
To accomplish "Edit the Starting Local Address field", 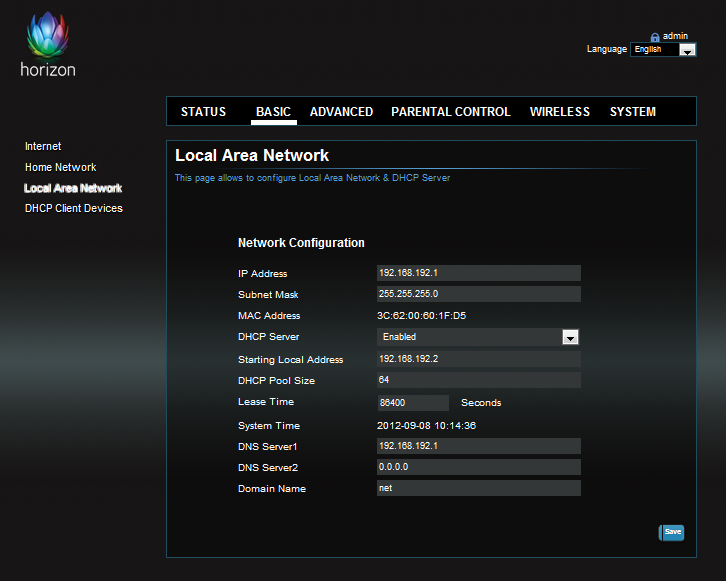I will click(479, 359).
